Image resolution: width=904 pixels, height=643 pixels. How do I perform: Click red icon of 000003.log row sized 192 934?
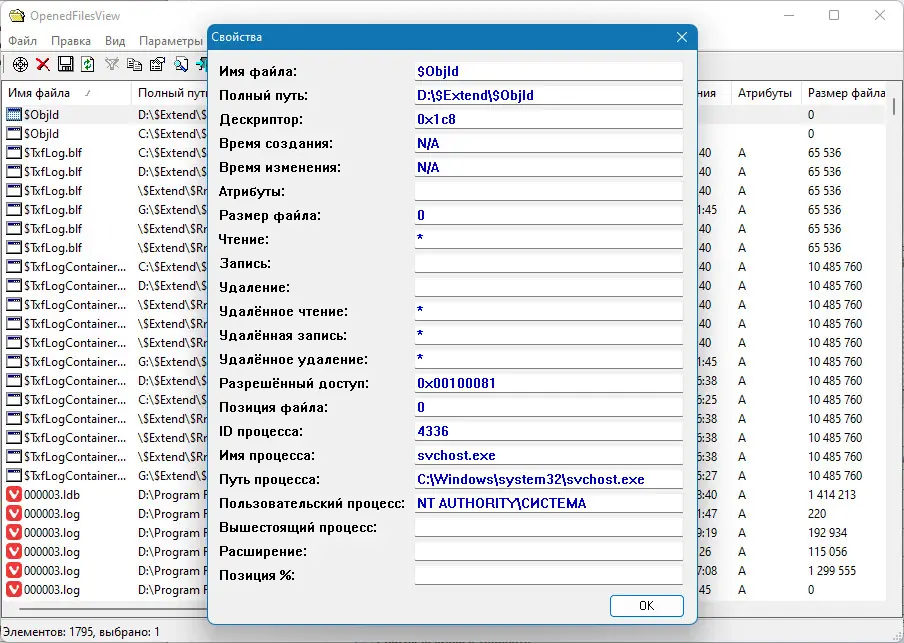[14, 532]
